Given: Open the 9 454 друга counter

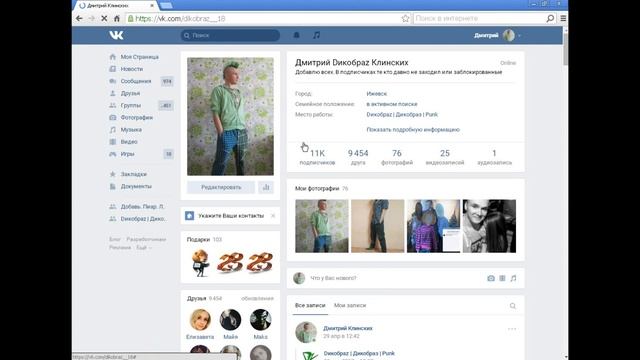Looking at the screenshot, I should click(358, 157).
